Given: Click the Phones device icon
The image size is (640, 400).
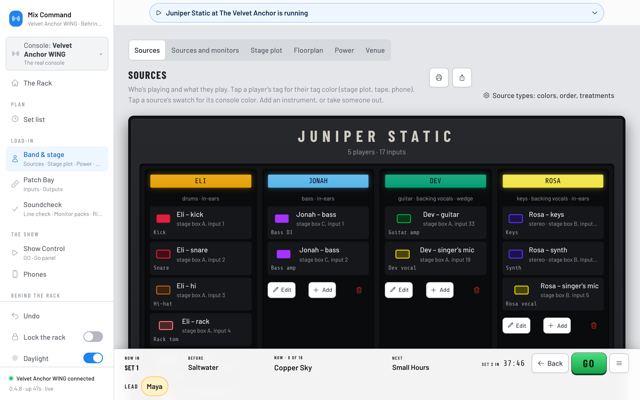Looking at the screenshot, I should [x=15, y=274].
